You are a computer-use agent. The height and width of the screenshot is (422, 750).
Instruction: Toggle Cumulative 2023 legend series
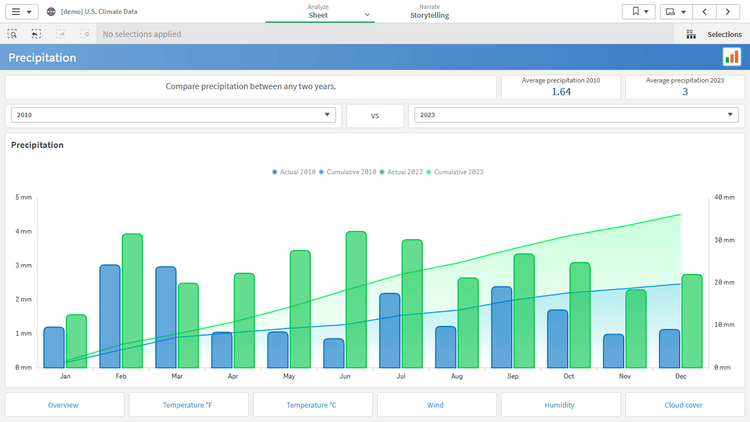(x=456, y=172)
